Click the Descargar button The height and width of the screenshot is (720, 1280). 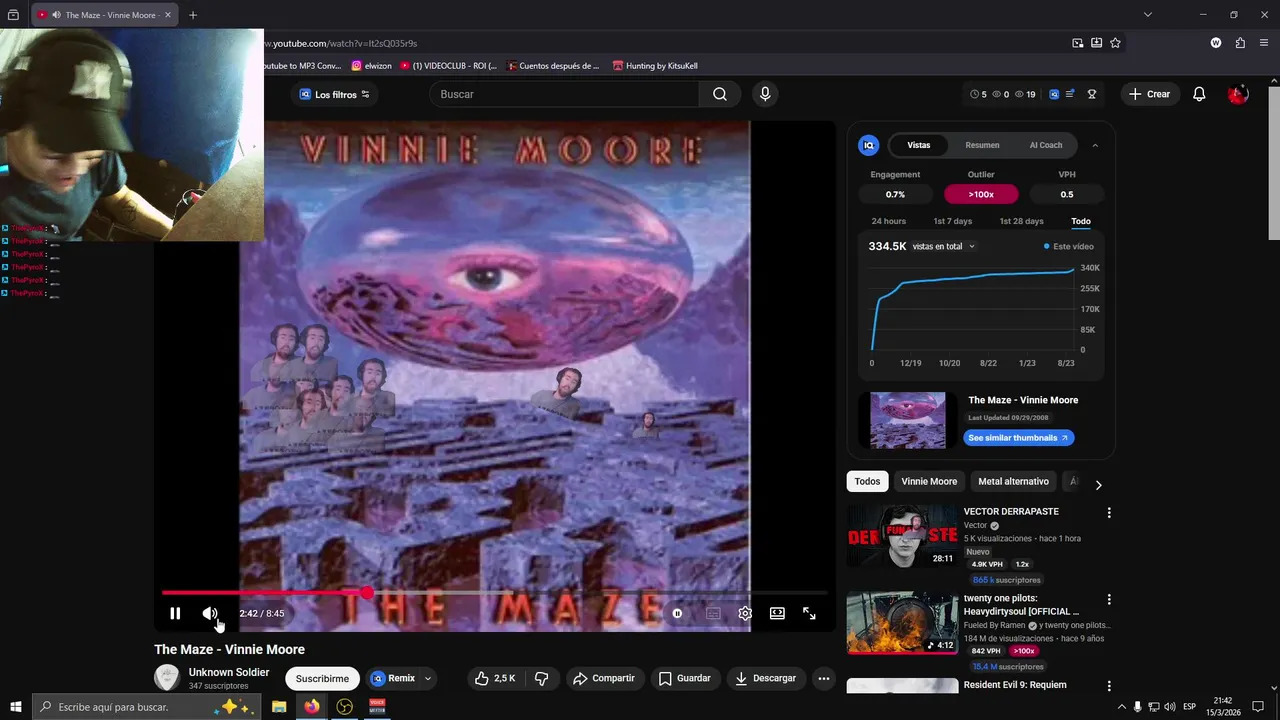(766, 678)
